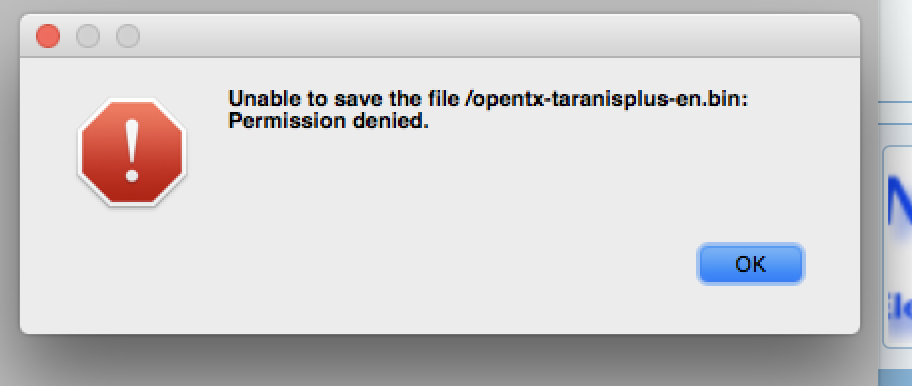Click the large blue letter in background window

[x=899, y=203]
